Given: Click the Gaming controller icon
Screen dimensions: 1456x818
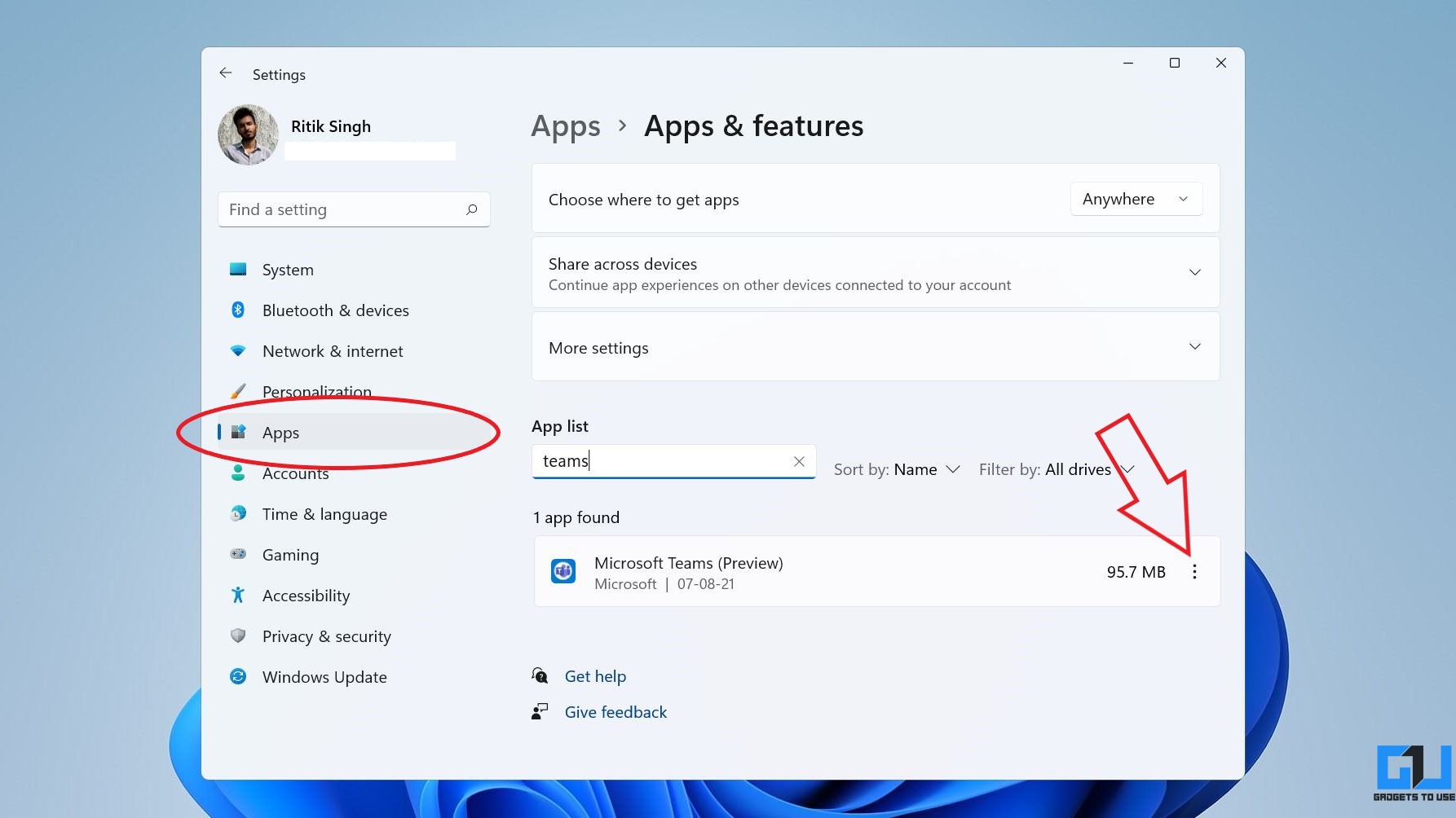Looking at the screenshot, I should tap(238, 554).
